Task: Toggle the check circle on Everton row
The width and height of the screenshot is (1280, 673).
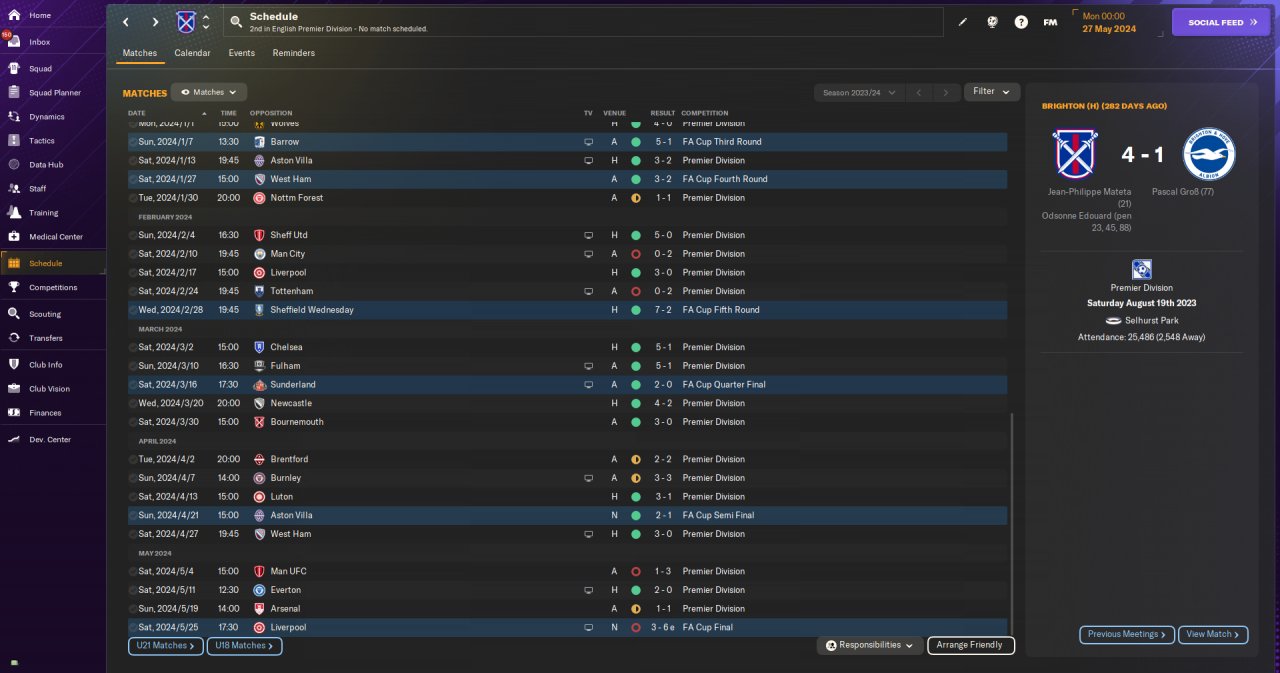Action: click(x=133, y=590)
